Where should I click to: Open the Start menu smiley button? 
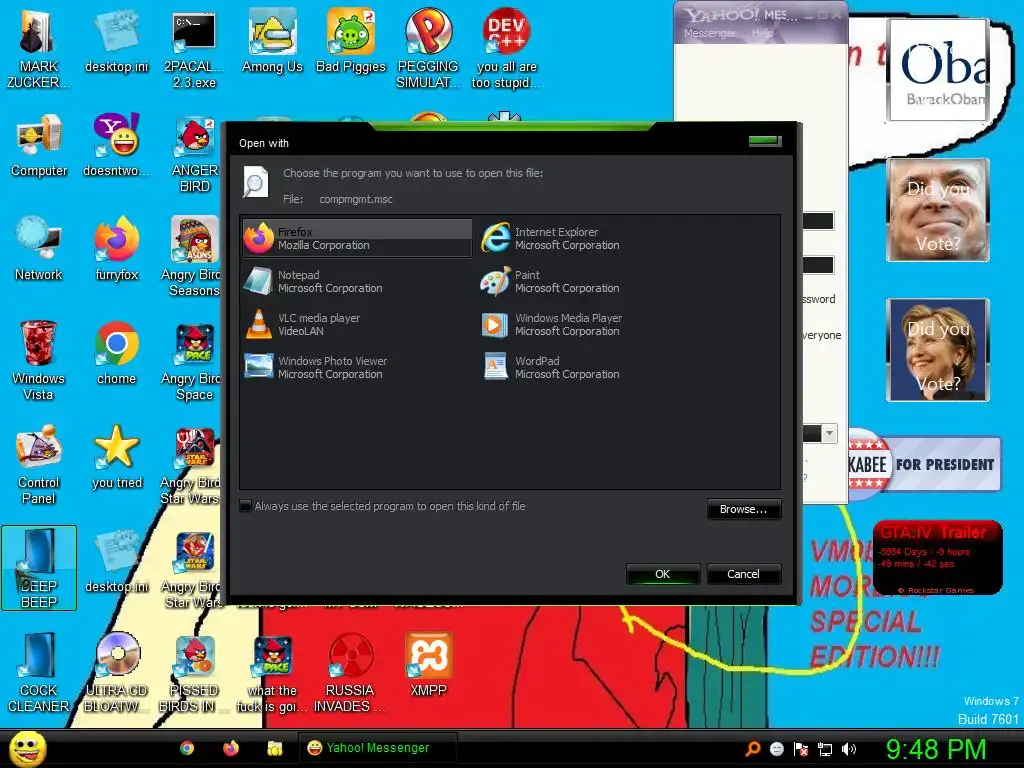pyautogui.click(x=27, y=748)
